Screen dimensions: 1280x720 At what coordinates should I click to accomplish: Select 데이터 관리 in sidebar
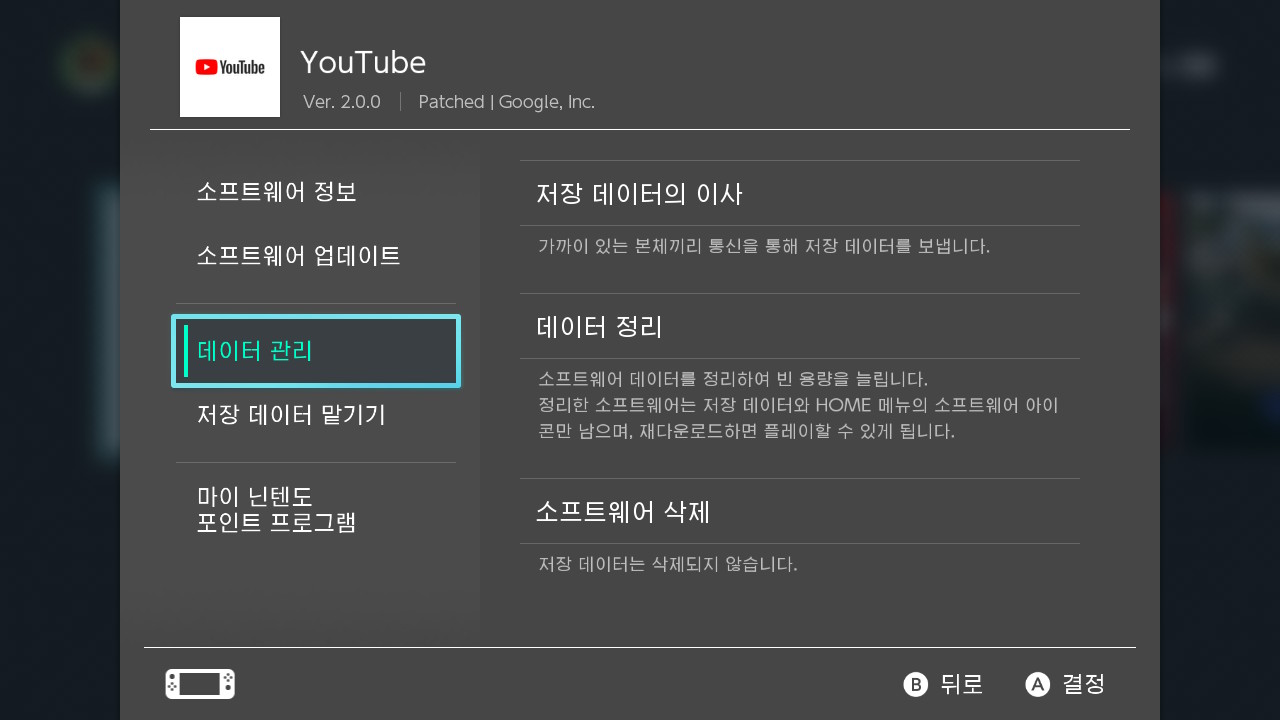coord(316,351)
